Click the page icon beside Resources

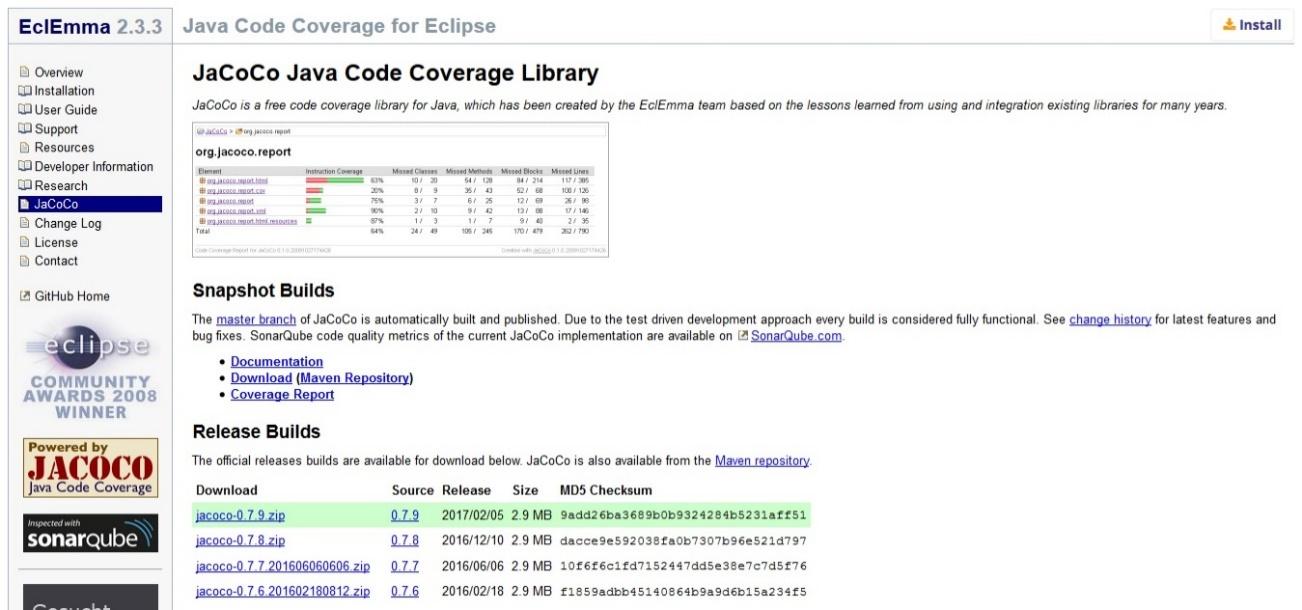pyautogui.click(x=25, y=148)
